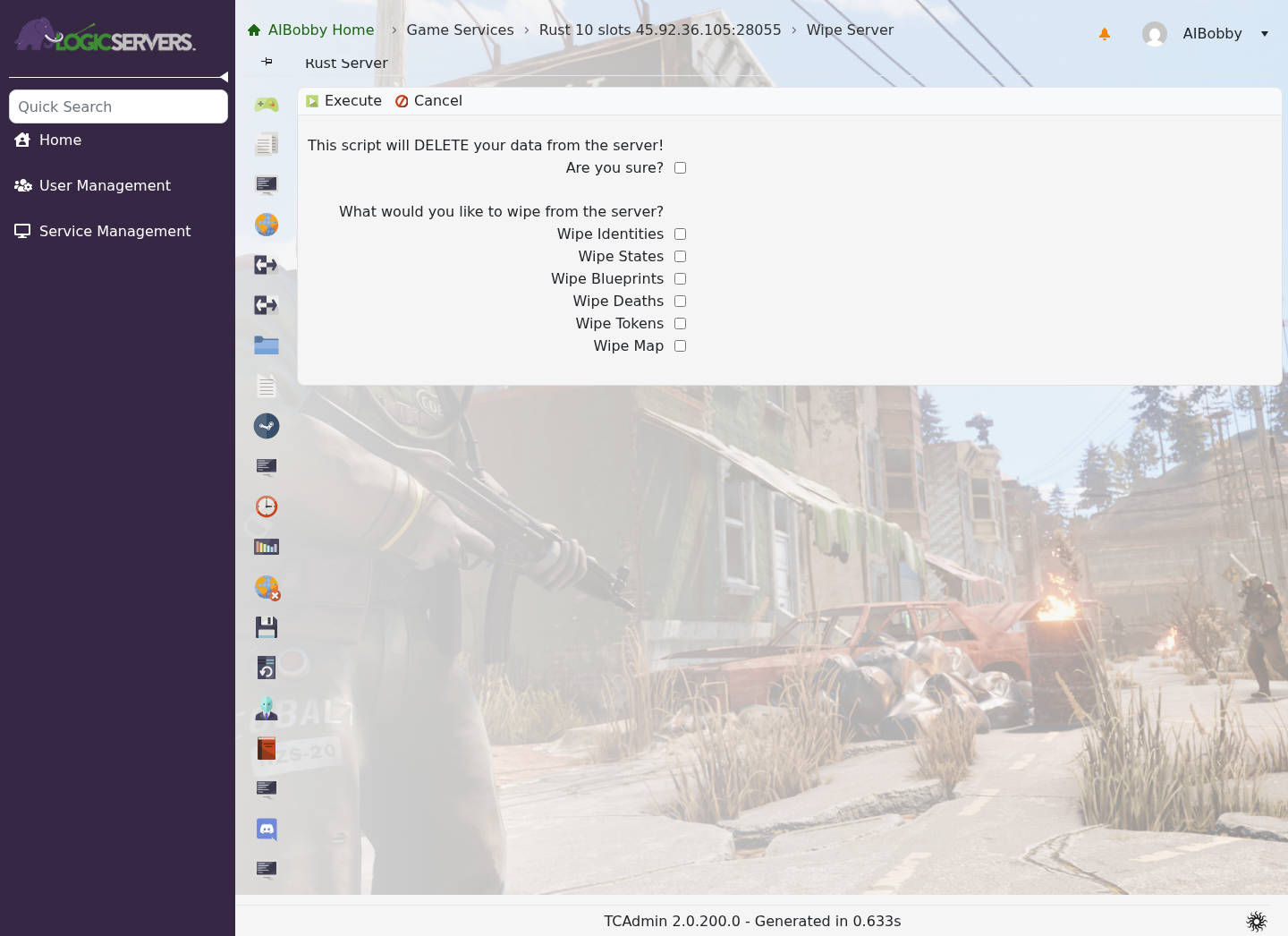Open the stacked documents log icon

[x=267, y=144]
